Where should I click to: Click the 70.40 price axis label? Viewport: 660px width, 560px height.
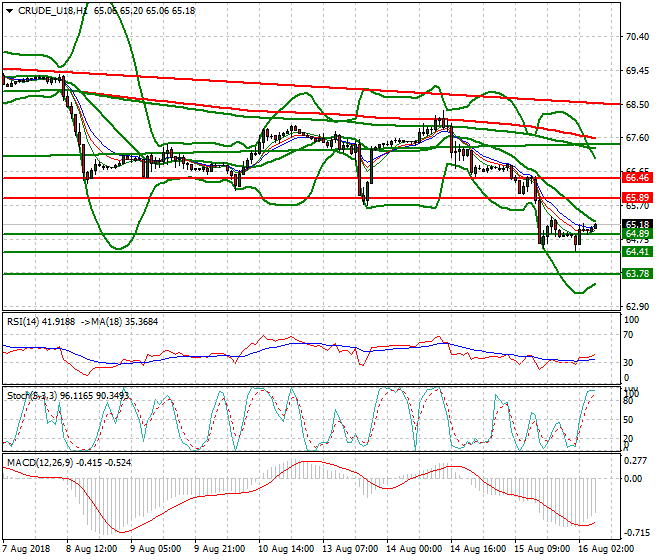tap(637, 37)
